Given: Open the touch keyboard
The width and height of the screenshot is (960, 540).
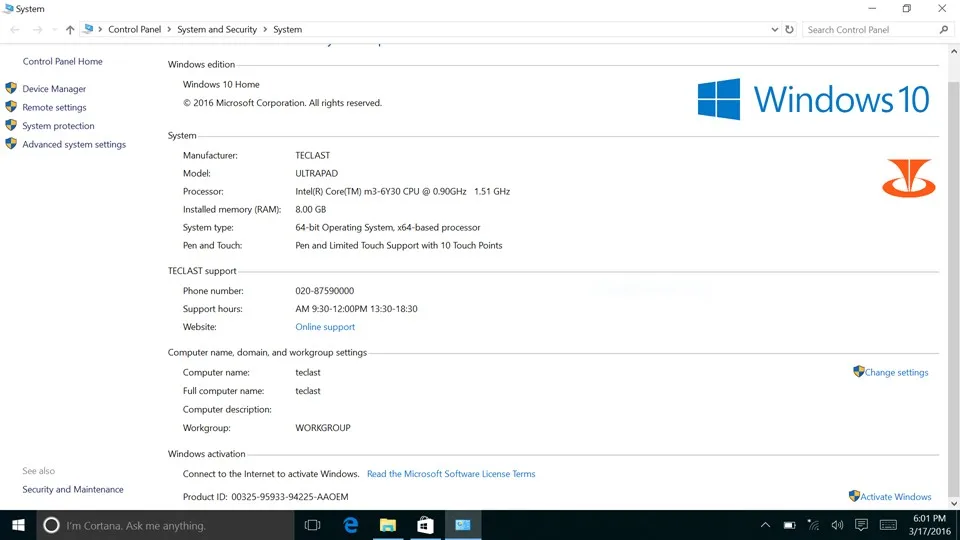Looking at the screenshot, I should click(x=888, y=525).
